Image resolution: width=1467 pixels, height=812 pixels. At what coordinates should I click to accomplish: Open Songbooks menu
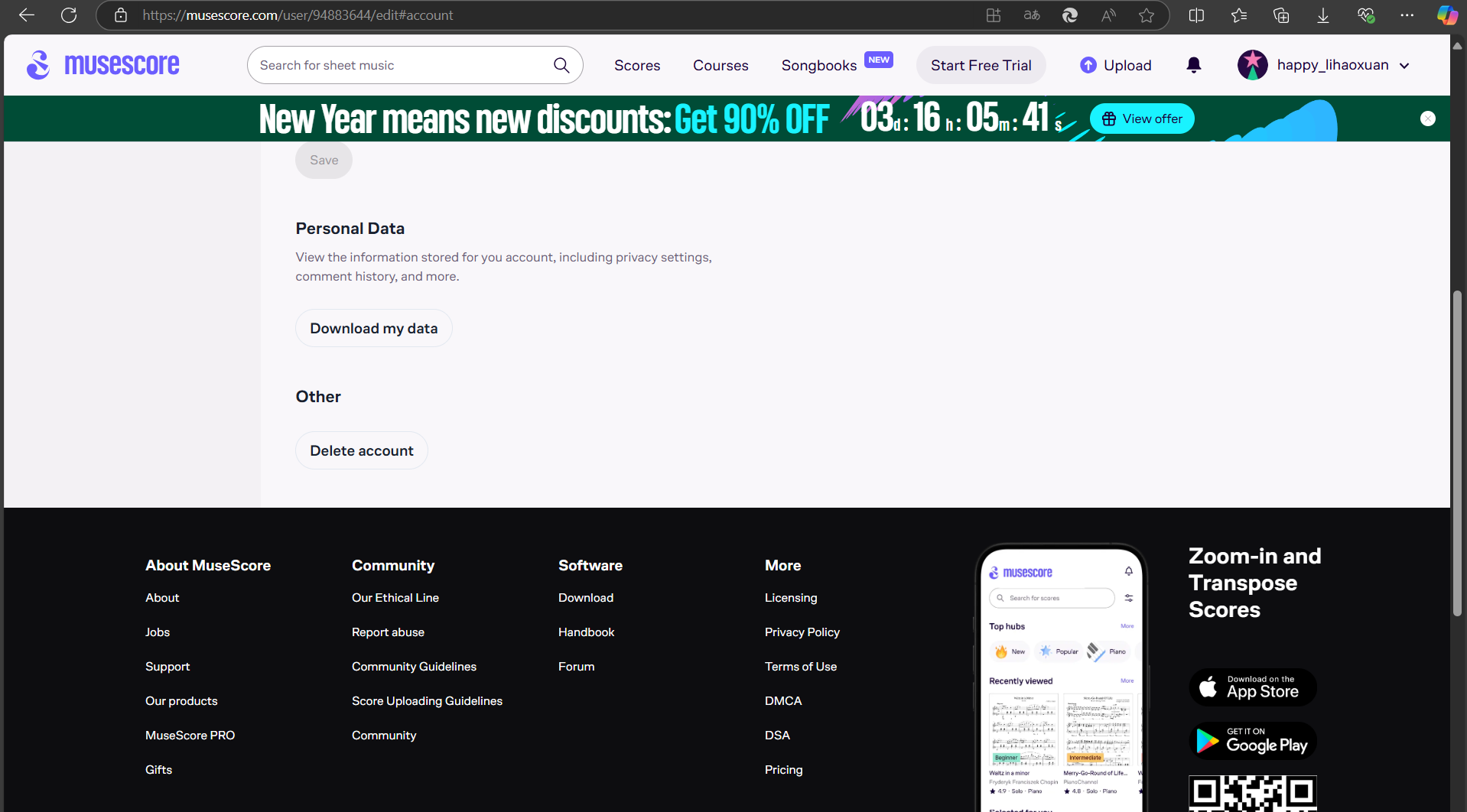pos(819,66)
